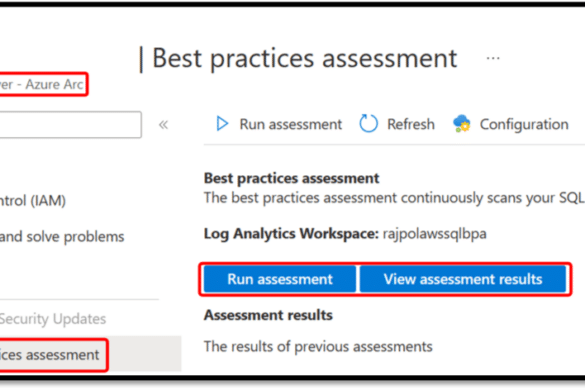Click the circular Refresh arrow icon

(369, 124)
